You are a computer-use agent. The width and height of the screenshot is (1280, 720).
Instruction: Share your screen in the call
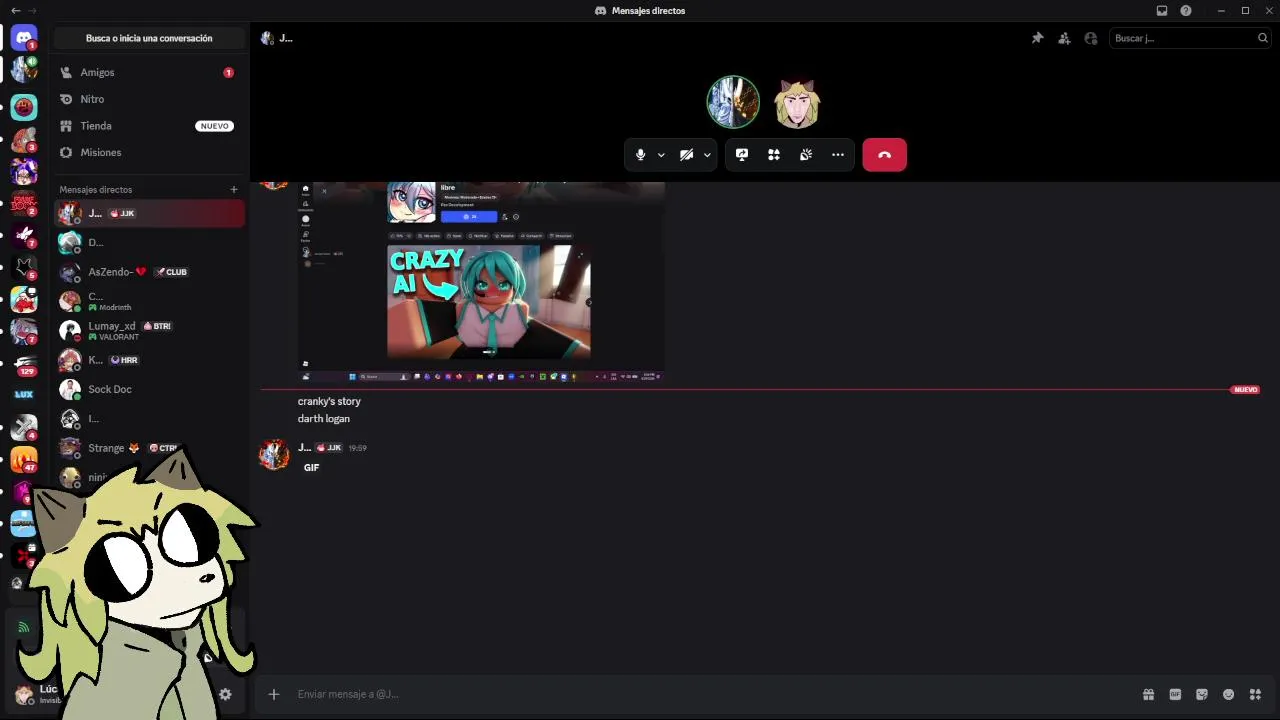(x=742, y=155)
